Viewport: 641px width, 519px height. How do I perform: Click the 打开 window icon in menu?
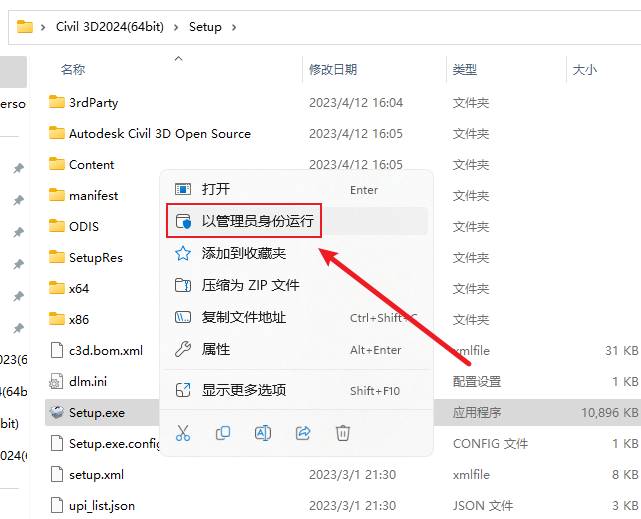coord(183,189)
